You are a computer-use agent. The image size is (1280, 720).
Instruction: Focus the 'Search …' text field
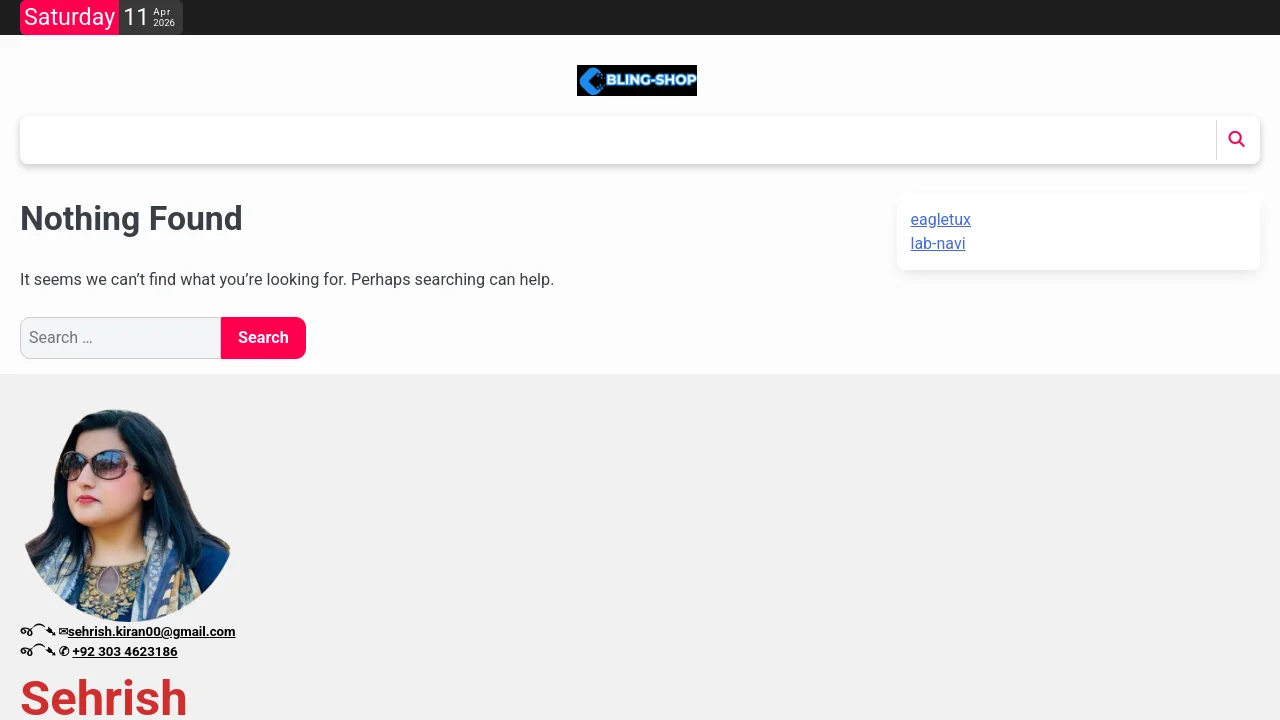(x=120, y=338)
